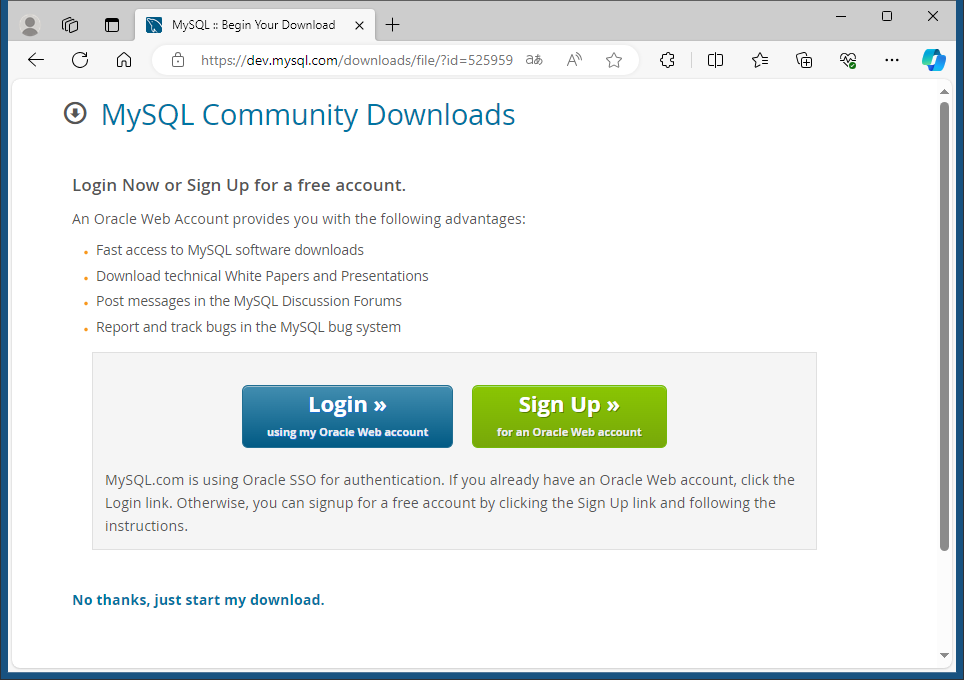Screen dimensions: 964x680
Task: Open the tab actions menu icon
Action: pos(112,25)
